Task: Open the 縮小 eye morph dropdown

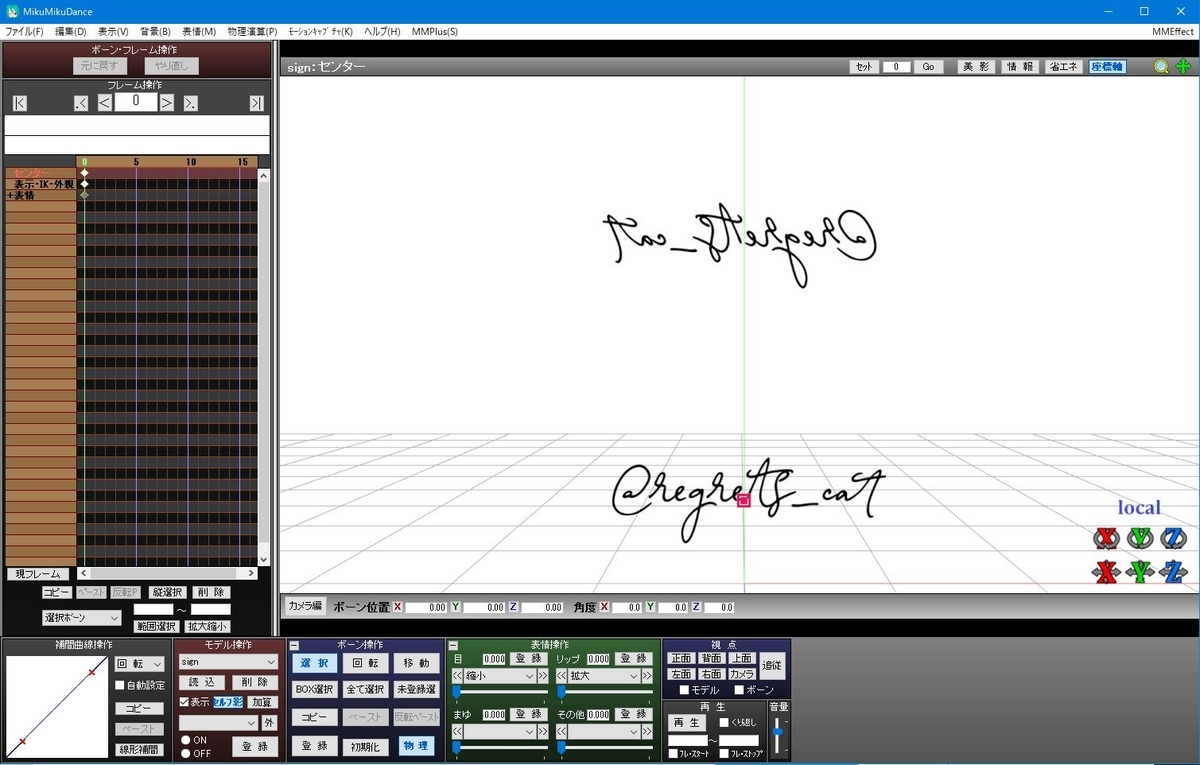Action: [500, 676]
